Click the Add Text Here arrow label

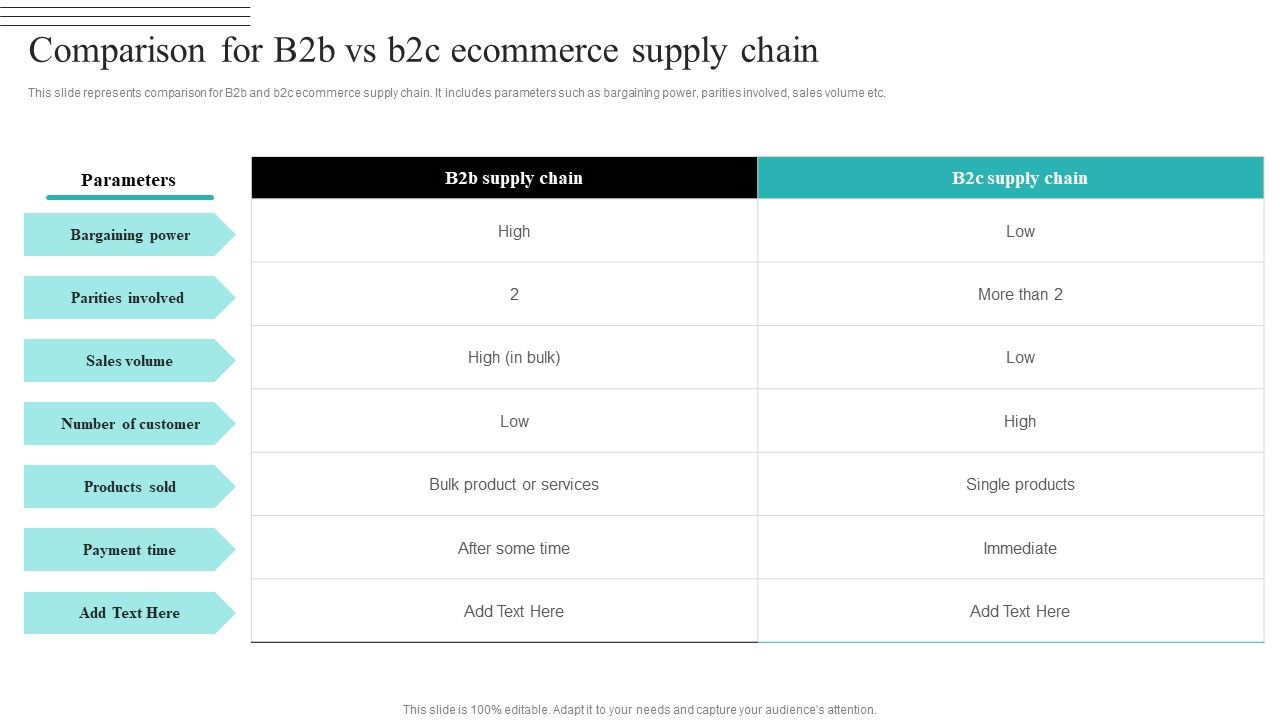[129, 613]
